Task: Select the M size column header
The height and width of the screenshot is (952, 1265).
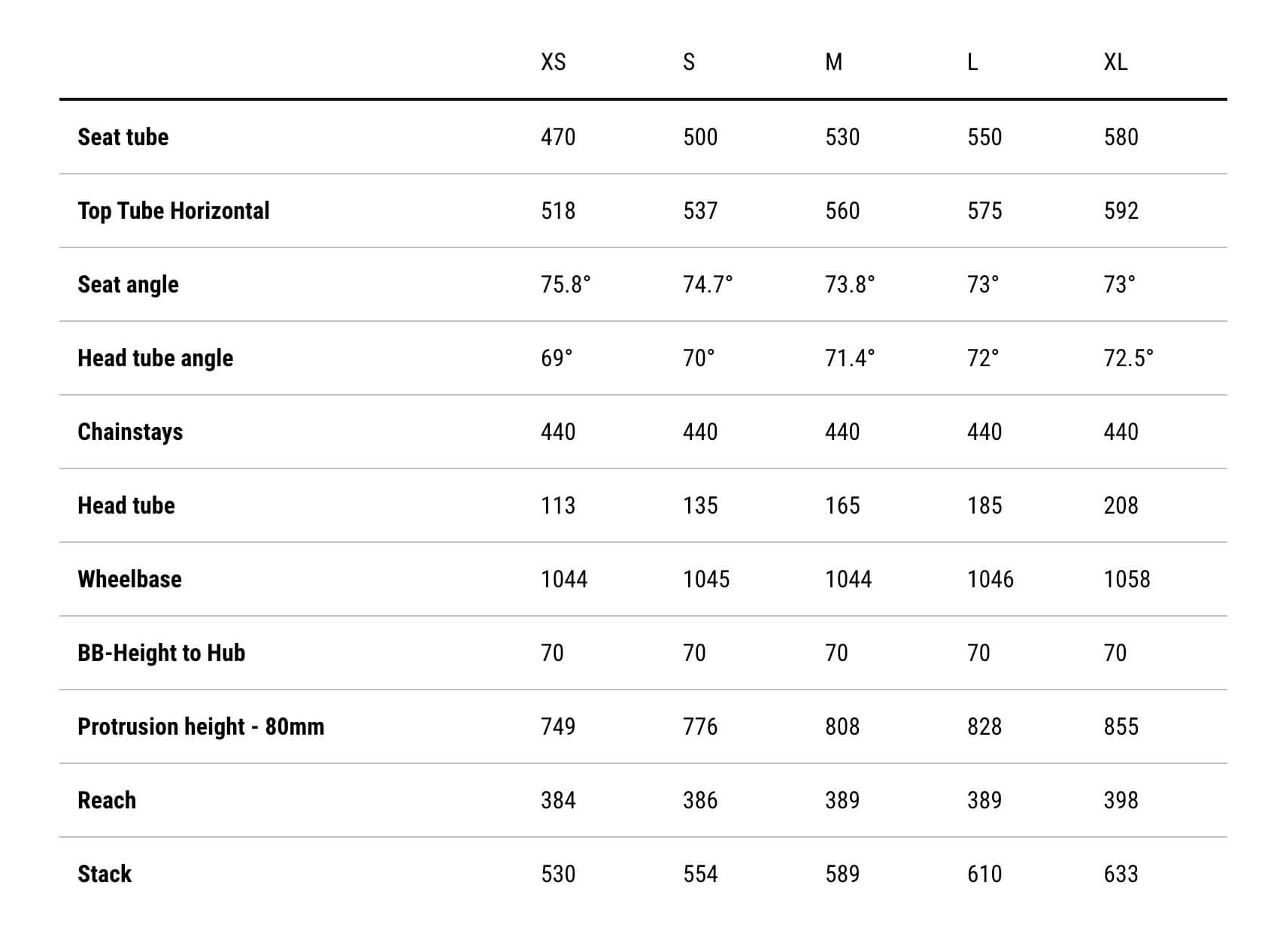Action: pyautogui.click(x=833, y=62)
